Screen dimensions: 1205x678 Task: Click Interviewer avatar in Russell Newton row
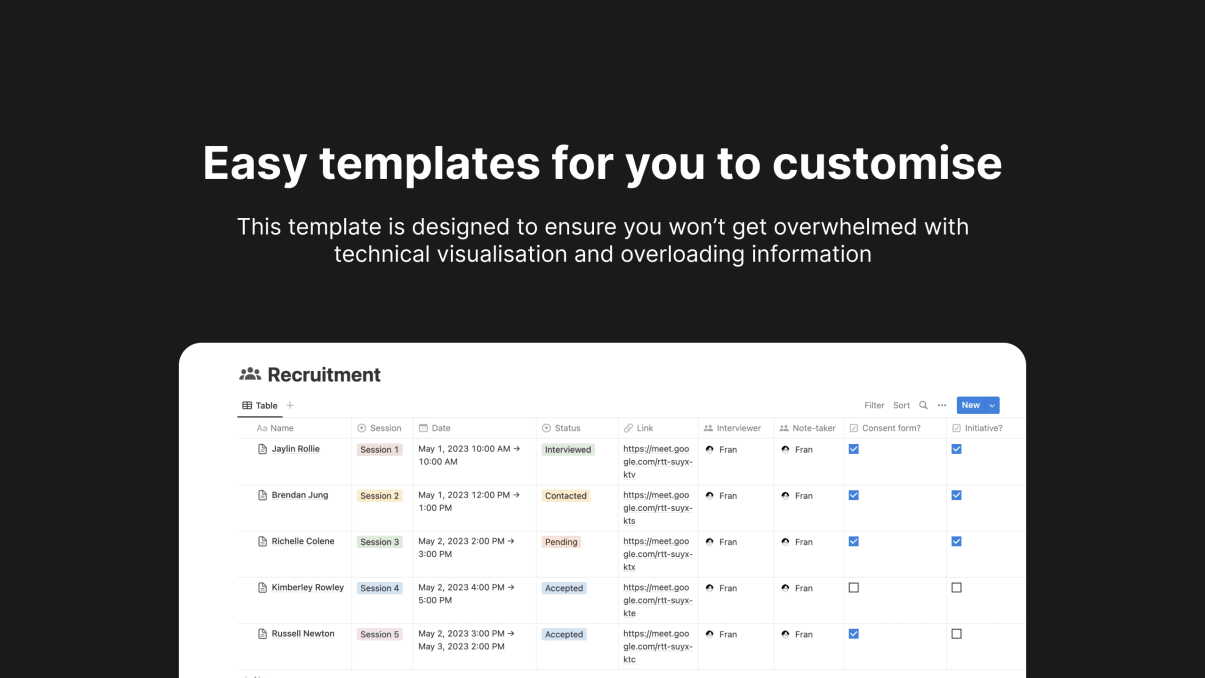710,633
